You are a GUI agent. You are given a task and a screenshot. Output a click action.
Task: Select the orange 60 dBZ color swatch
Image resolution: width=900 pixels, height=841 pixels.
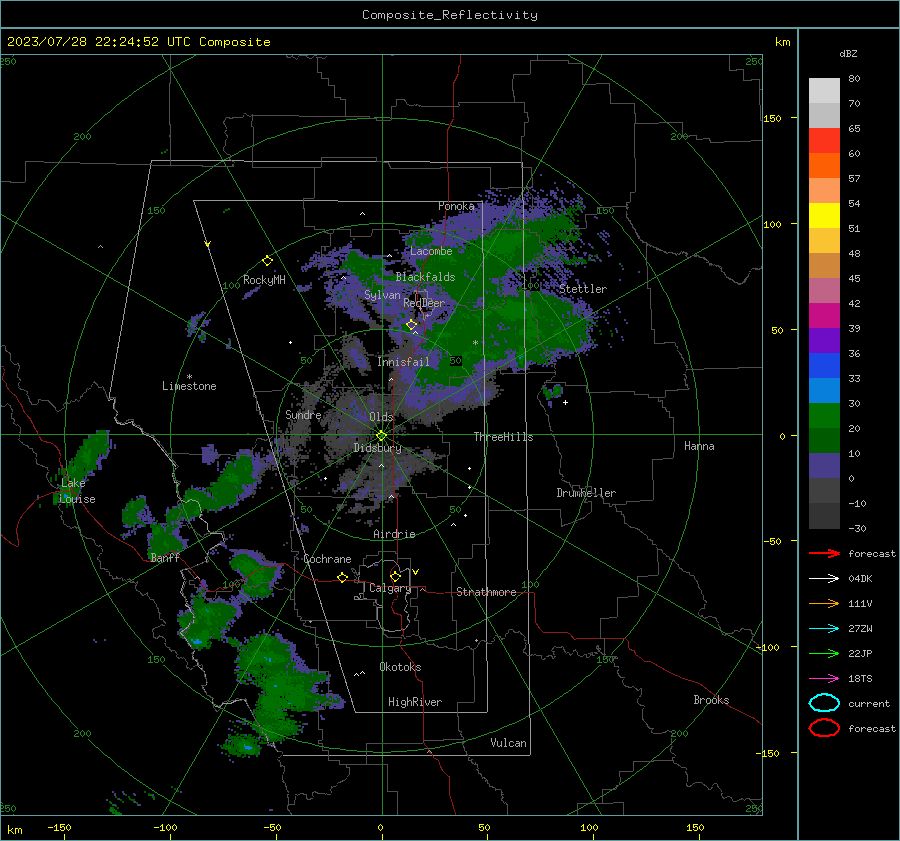pos(824,165)
